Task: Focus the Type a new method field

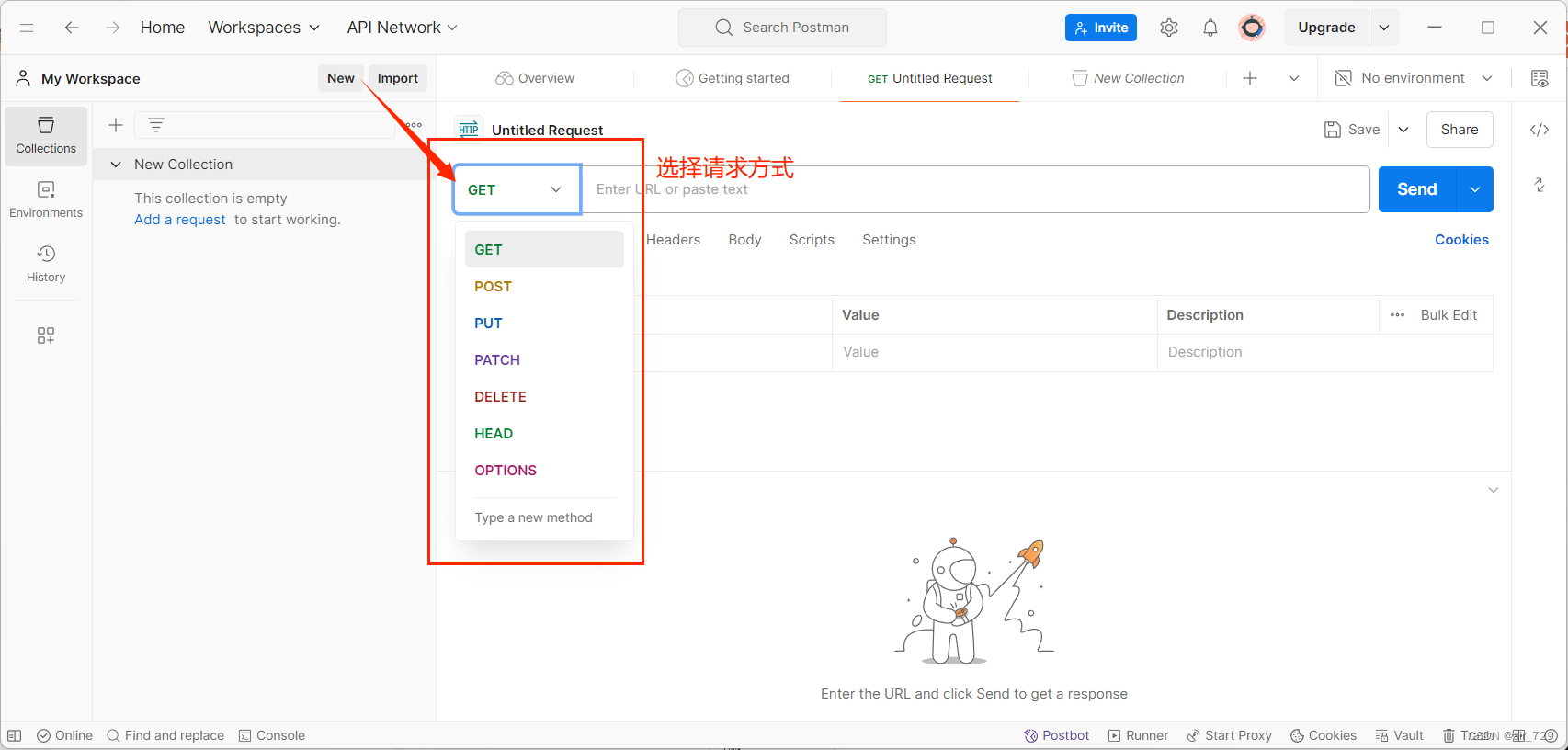Action: [x=544, y=517]
